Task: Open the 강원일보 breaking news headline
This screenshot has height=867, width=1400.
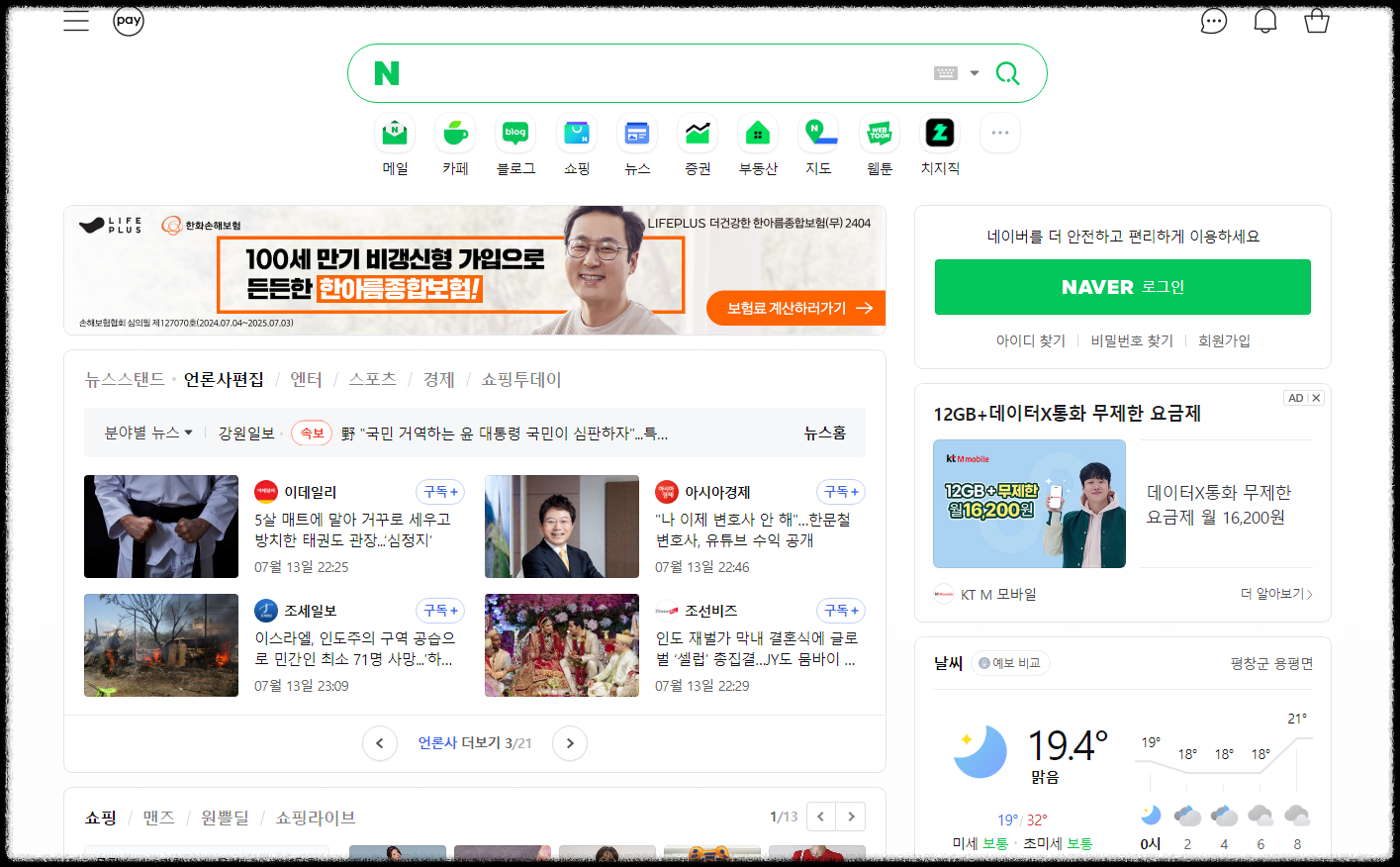Action: point(505,433)
